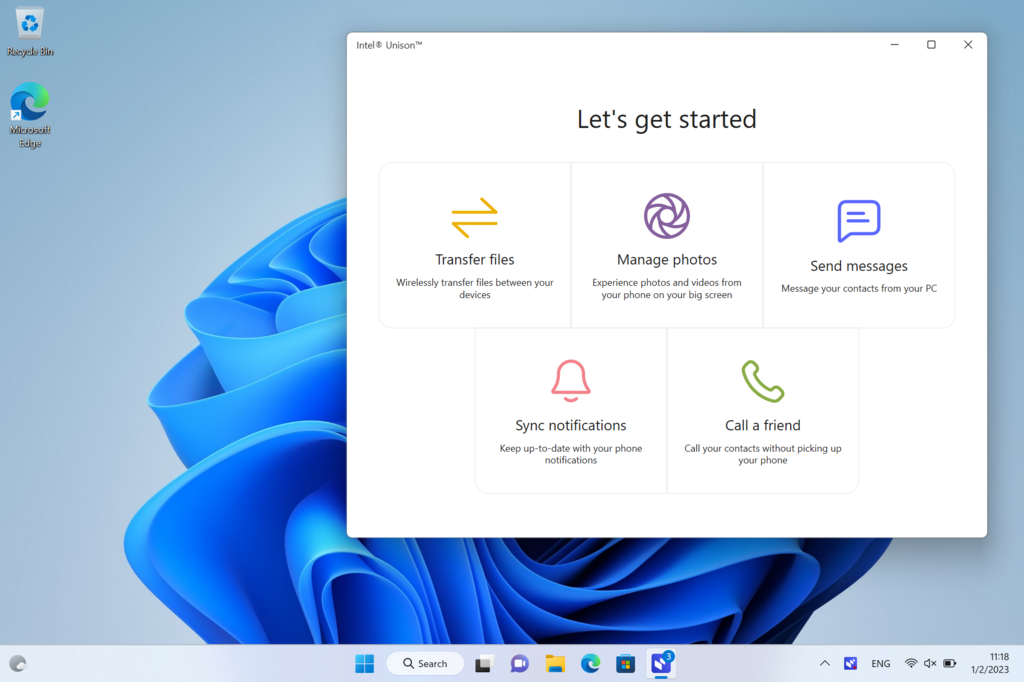This screenshot has width=1024, height=682.
Task: Click the yellow Transfer files arrows icon
Action: point(475,218)
